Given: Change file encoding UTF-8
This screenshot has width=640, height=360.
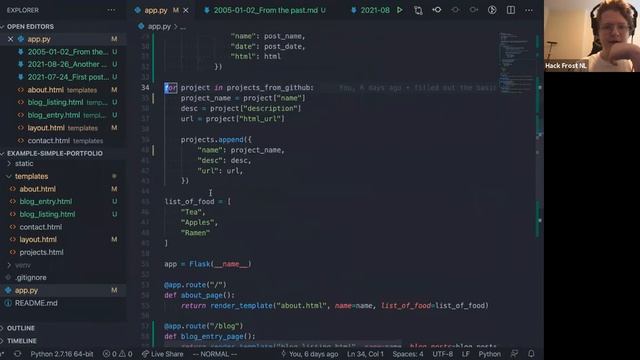Looking at the screenshot, I should click(442, 354).
